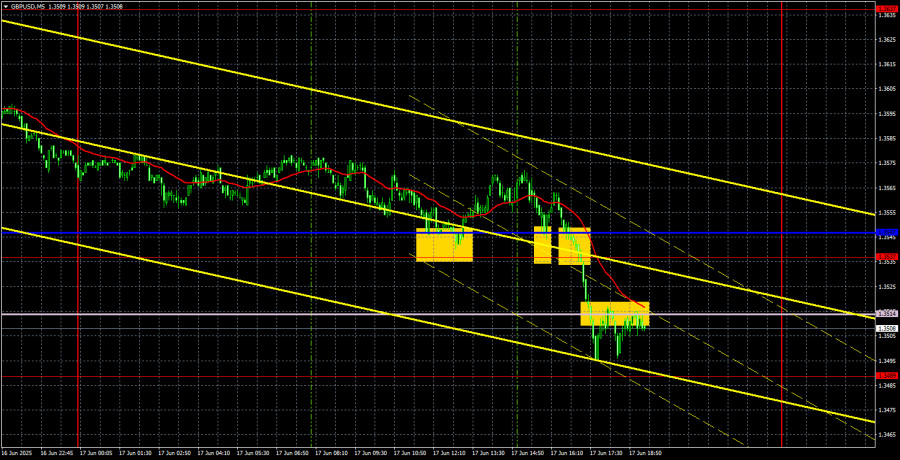Viewport: 900px width, 460px height.
Task: Select the red 1.3537 price tag
Action: pyautogui.click(x=887, y=257)
